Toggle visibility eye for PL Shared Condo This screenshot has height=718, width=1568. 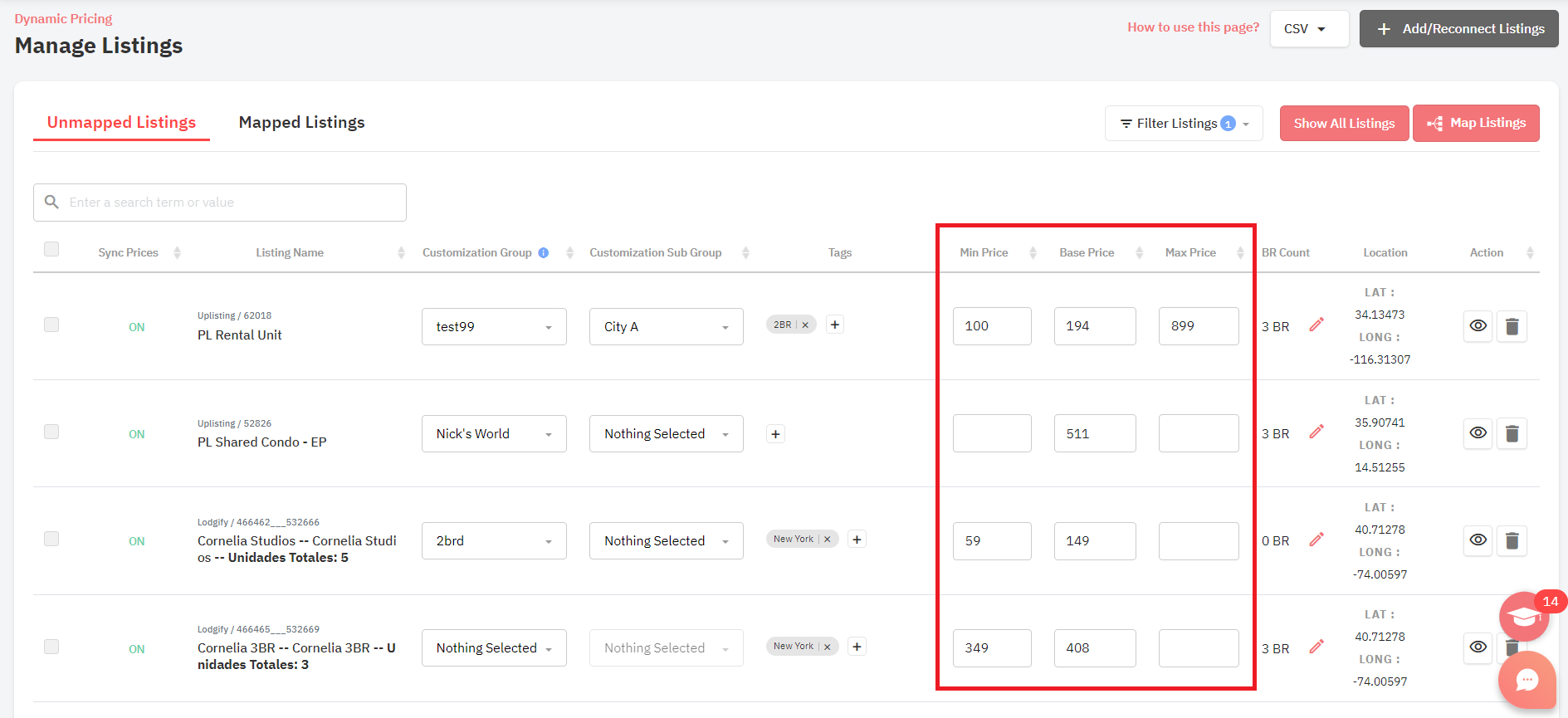click(x=1478, y=433)
